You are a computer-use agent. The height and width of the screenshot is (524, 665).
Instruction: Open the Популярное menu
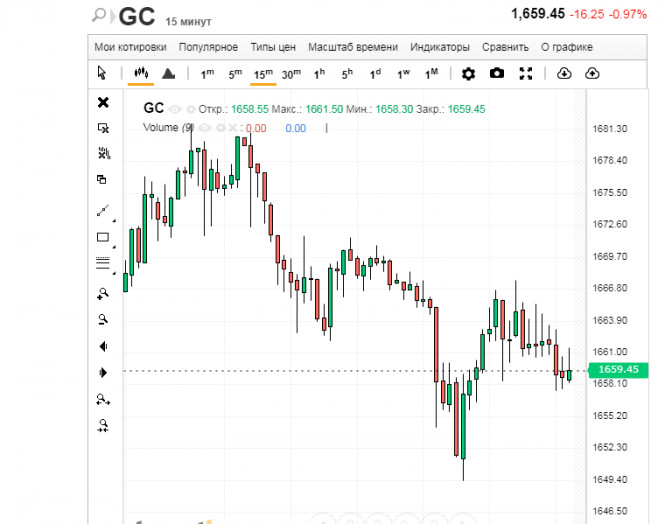pyautogui.click(x=208, y=47)
